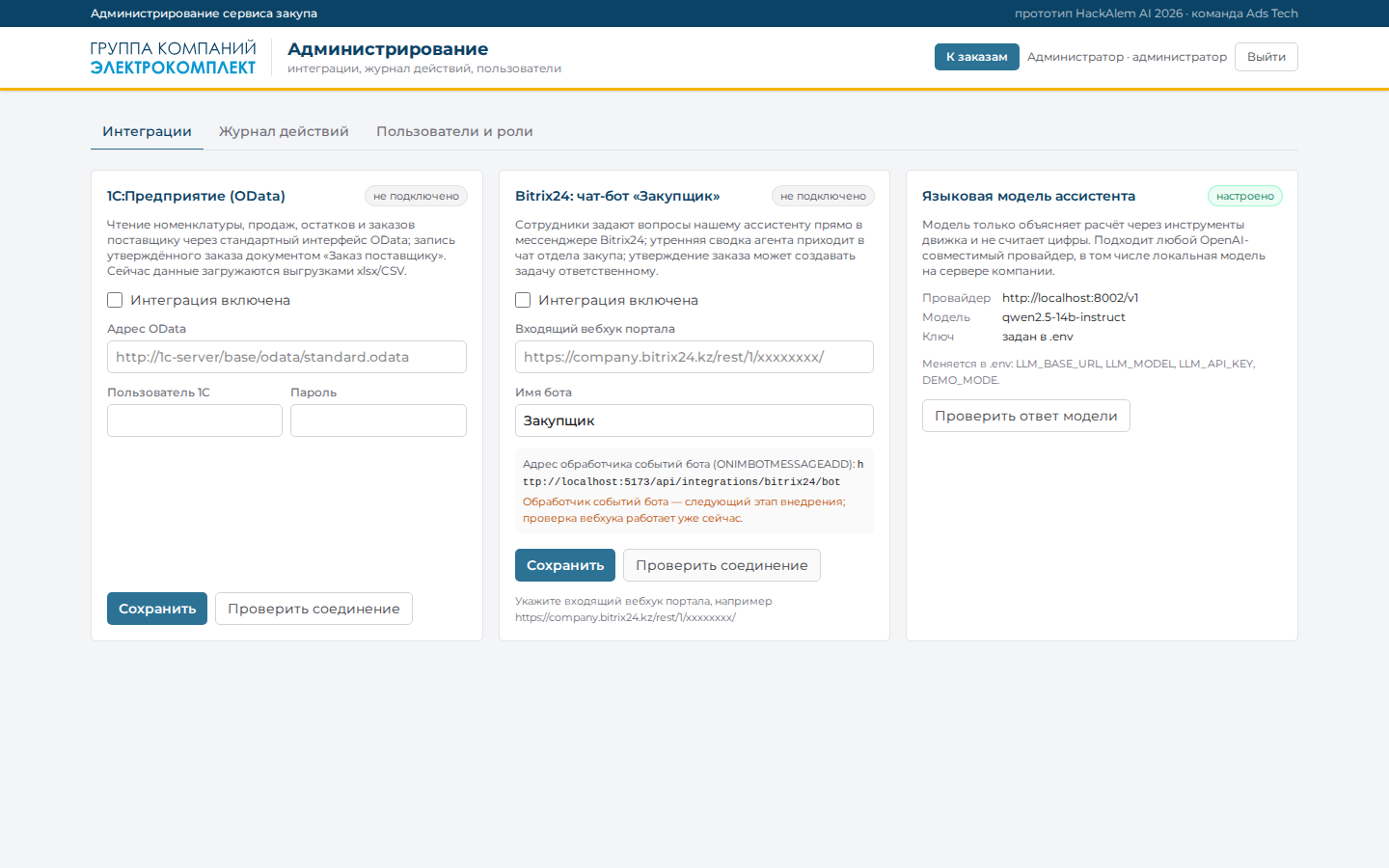Click model value qwen2.5-14b-instruct

1063,317
